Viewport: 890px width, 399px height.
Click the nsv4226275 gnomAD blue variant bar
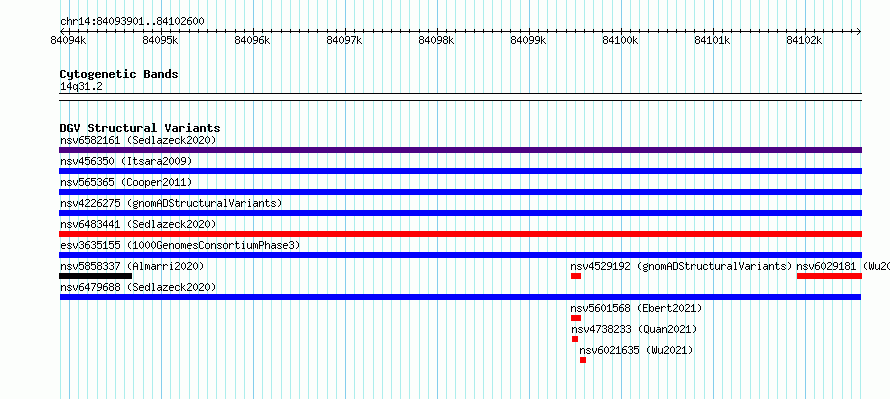460,213
